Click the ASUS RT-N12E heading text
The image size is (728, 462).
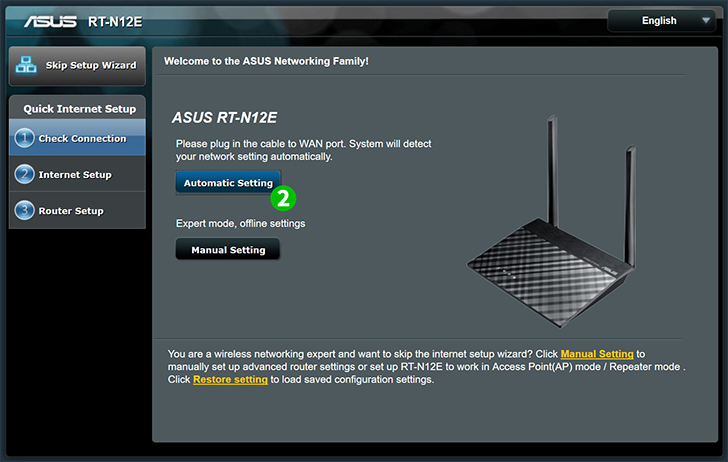pos(224,117)
